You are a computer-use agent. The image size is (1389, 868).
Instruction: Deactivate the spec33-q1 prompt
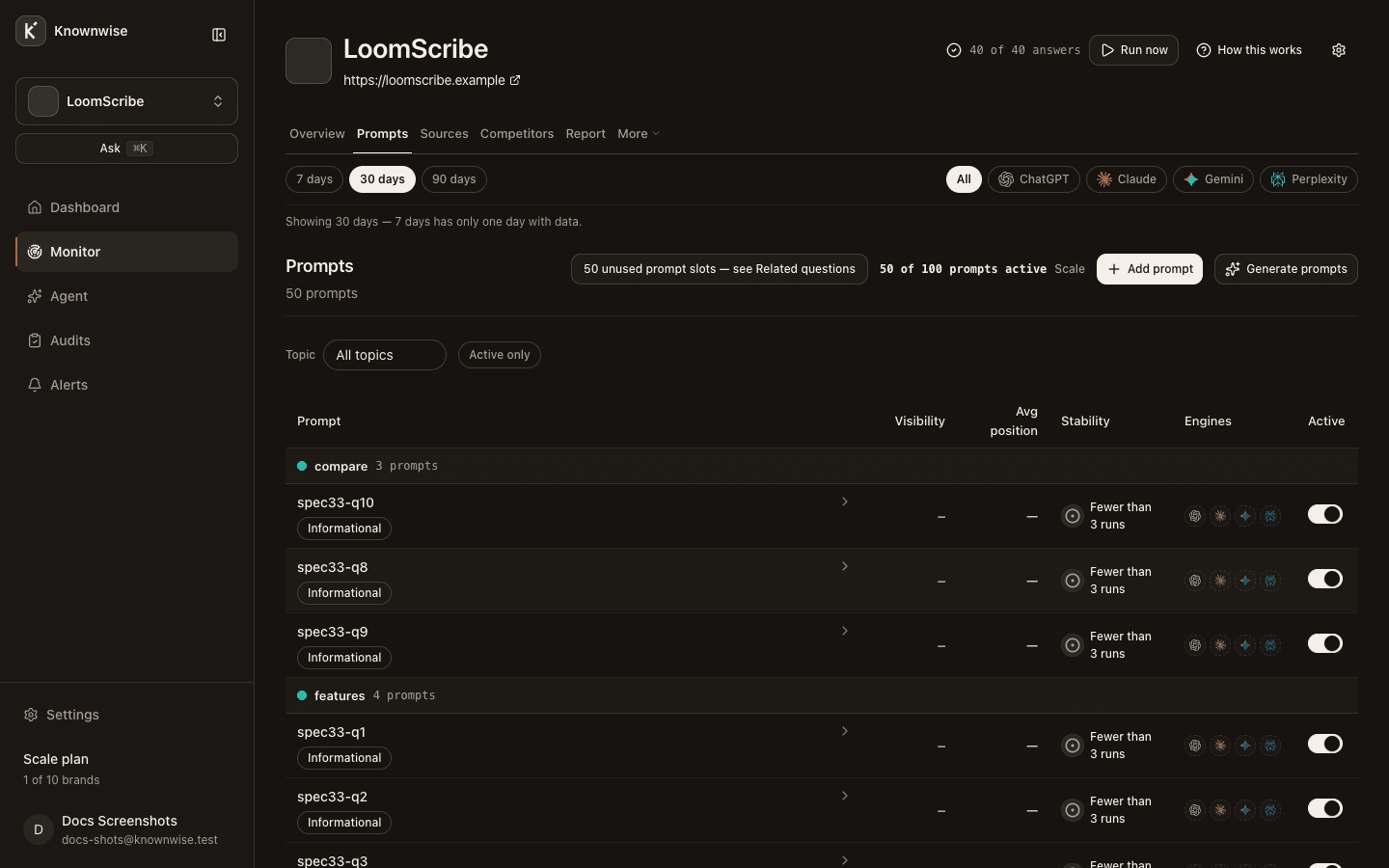[1325, 744]
